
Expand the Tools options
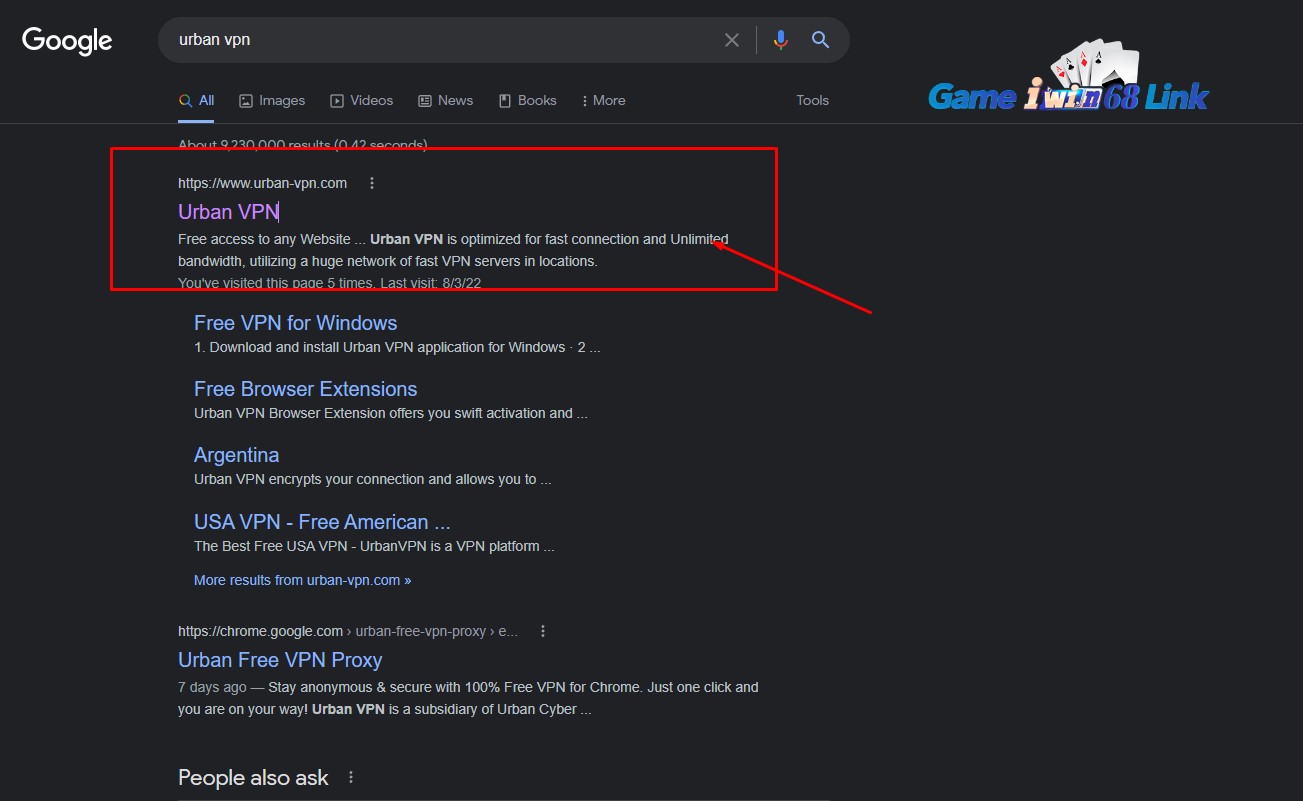pyautogui.click(x=812, y=100)
